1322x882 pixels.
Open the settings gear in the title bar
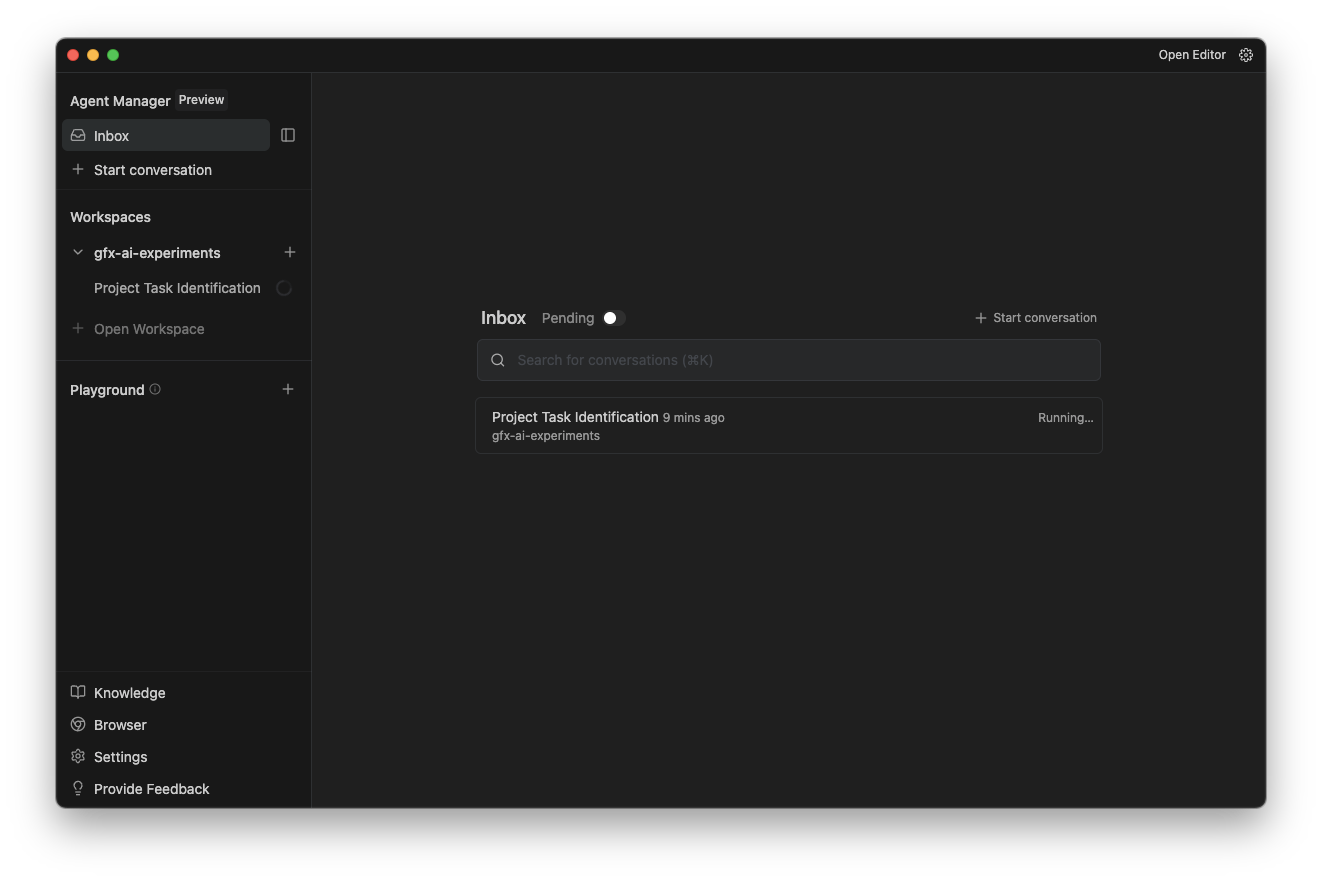click(1245, 55)
